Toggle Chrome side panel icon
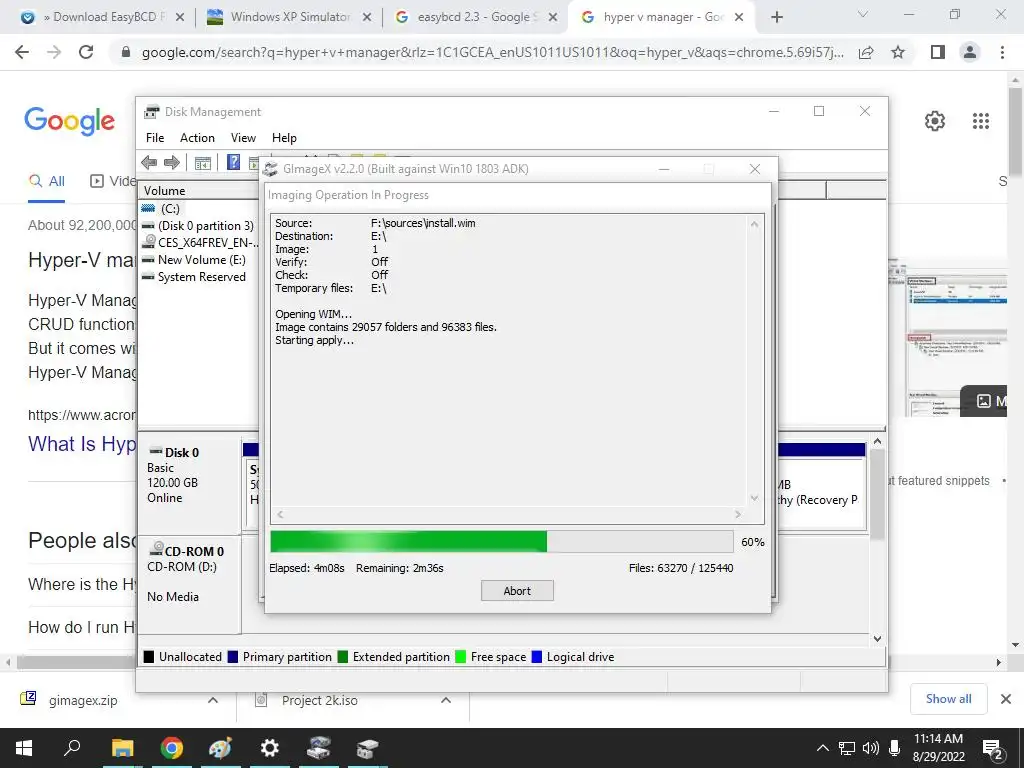The image size is (1024, 768). pos(938,52)
